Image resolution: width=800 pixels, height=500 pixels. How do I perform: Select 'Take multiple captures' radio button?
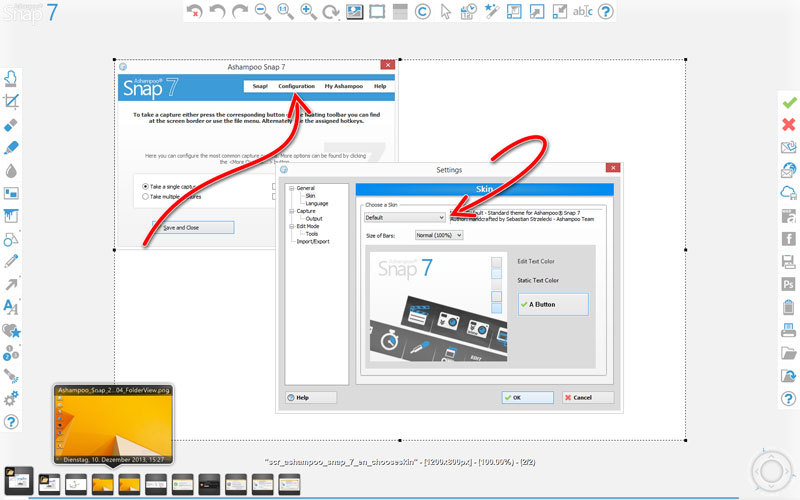coord(145,196)
